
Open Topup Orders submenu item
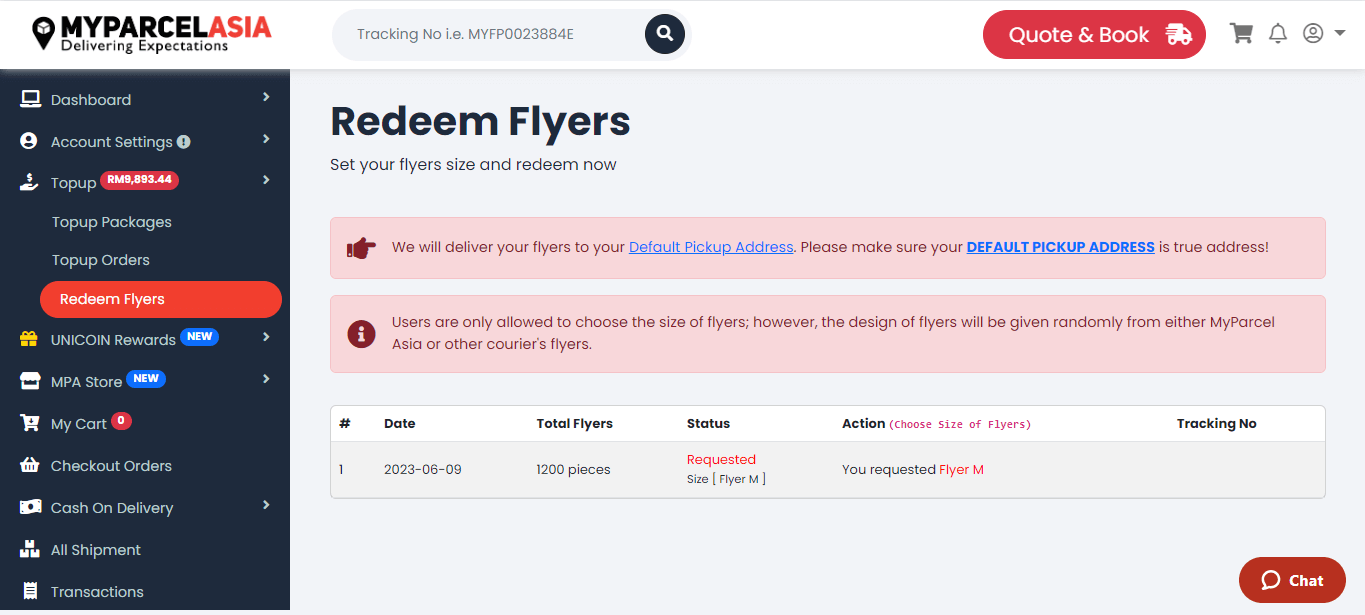coord(101,260)
